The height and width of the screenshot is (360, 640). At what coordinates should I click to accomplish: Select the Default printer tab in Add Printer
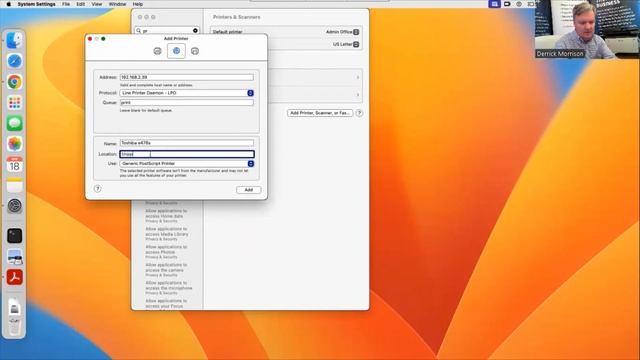pos(158,51)
